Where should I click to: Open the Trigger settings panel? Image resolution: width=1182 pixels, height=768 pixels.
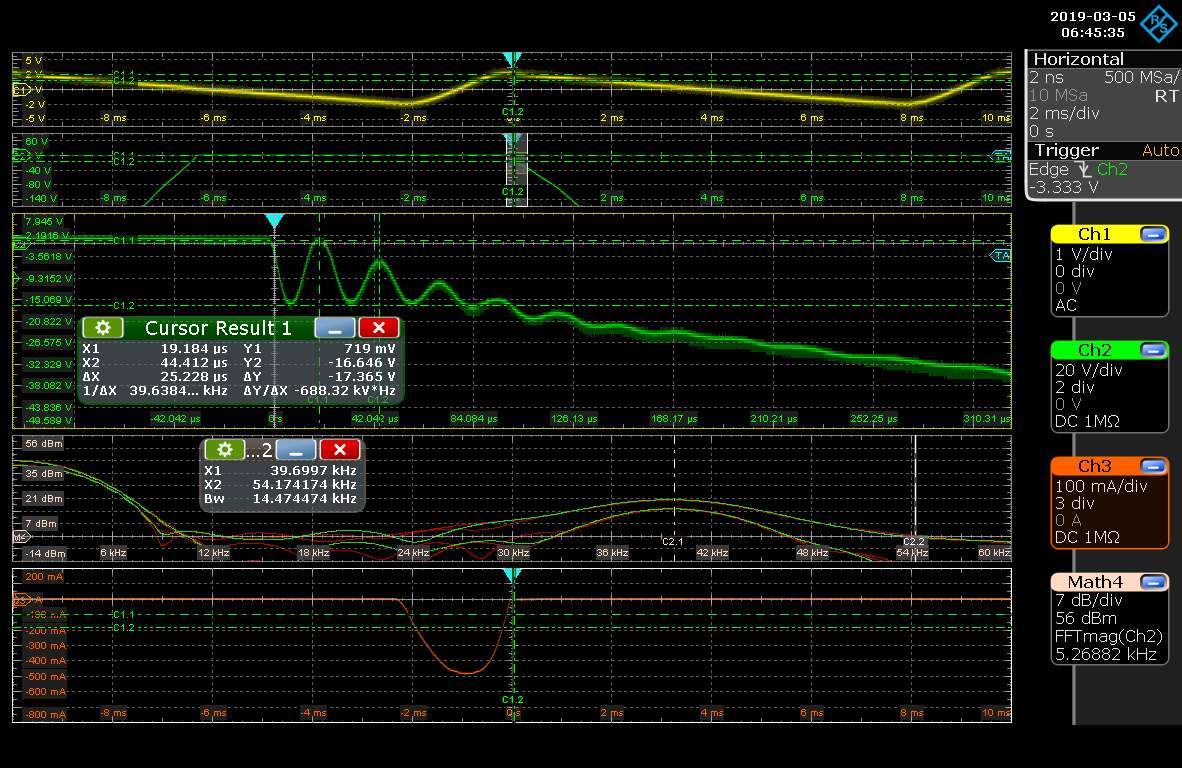[x=1066, y=150]
